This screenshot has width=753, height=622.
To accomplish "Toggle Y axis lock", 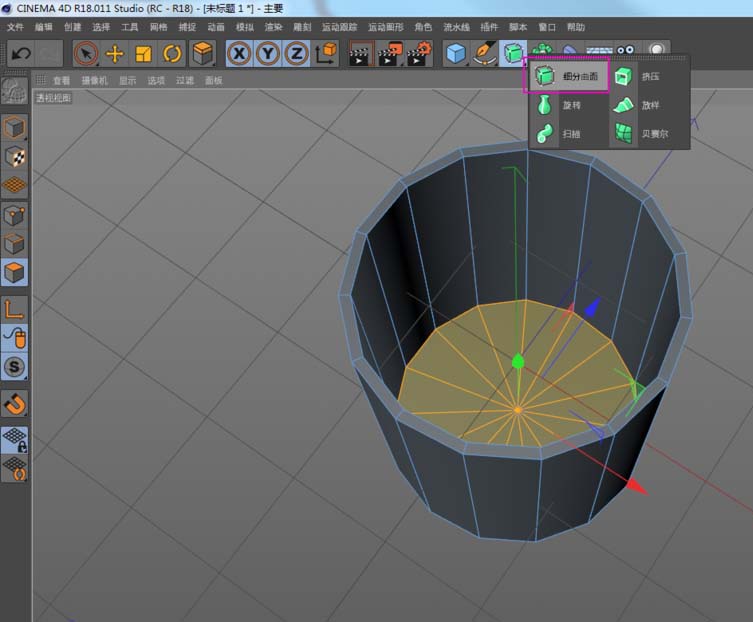I will (267, 54).
